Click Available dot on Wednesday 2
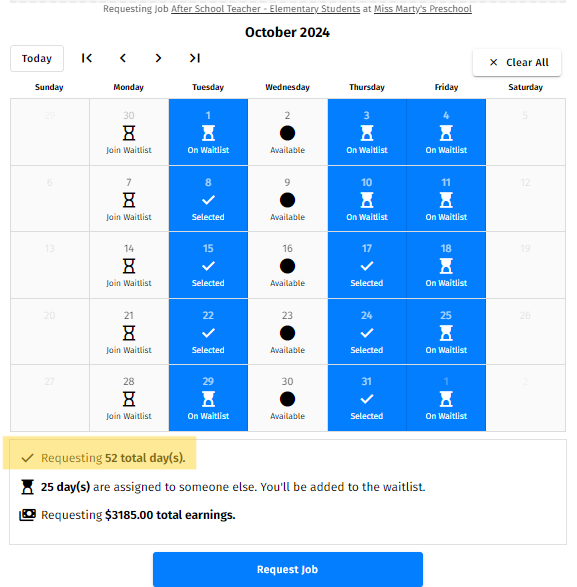The image size is (577, 587). click(287, 133)
